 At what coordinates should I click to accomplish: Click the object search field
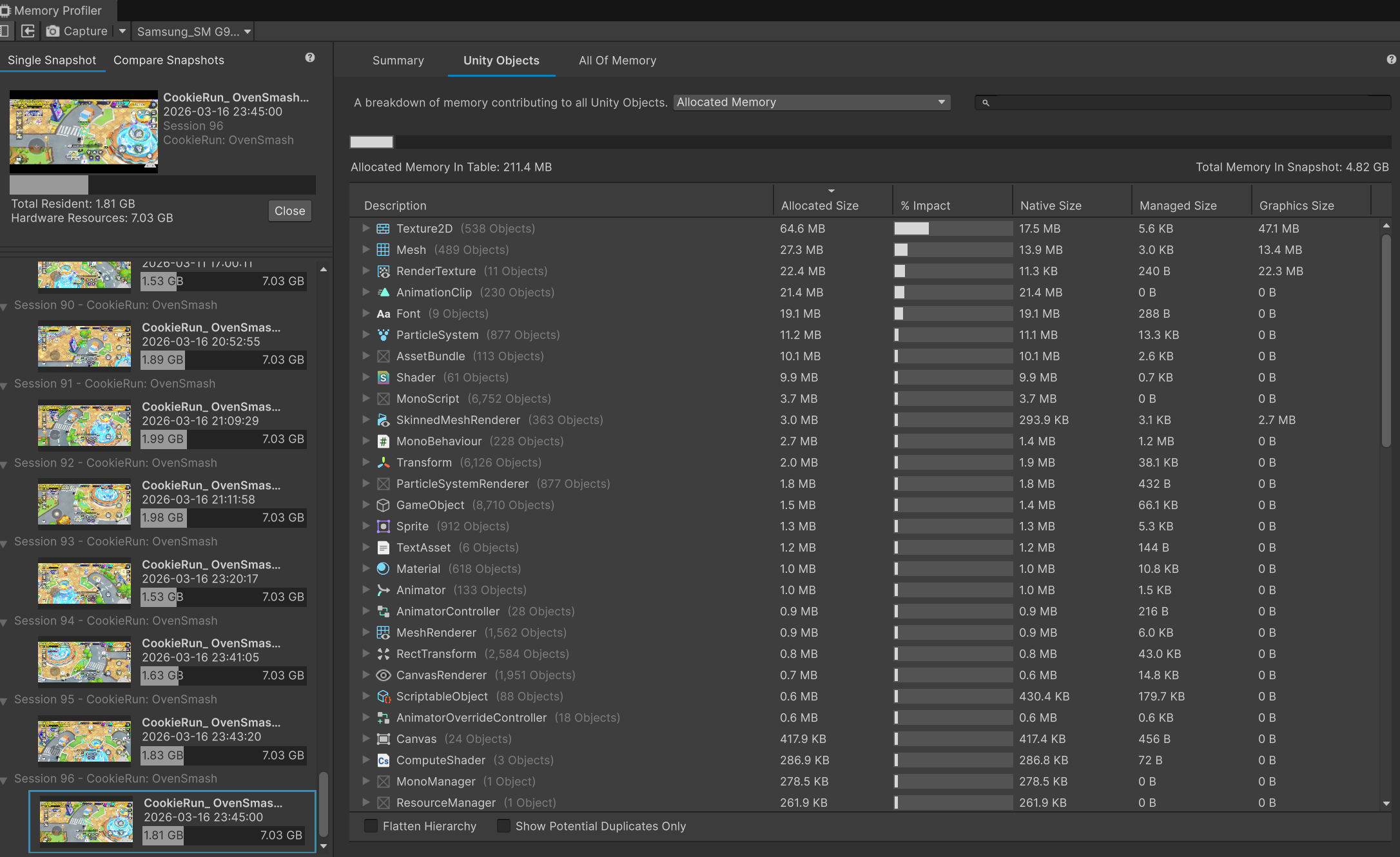click(x=1183, y=102)
